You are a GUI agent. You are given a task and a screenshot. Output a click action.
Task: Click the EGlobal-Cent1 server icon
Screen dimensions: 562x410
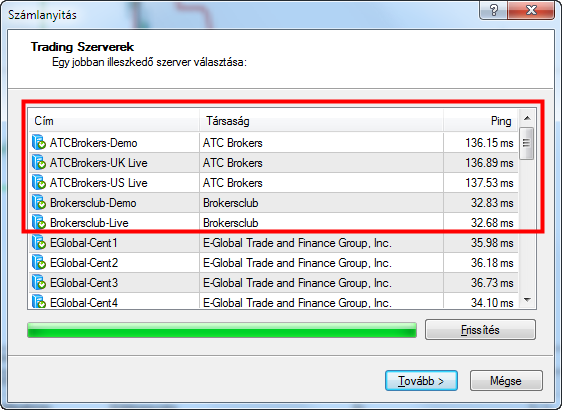click(39, 243)
